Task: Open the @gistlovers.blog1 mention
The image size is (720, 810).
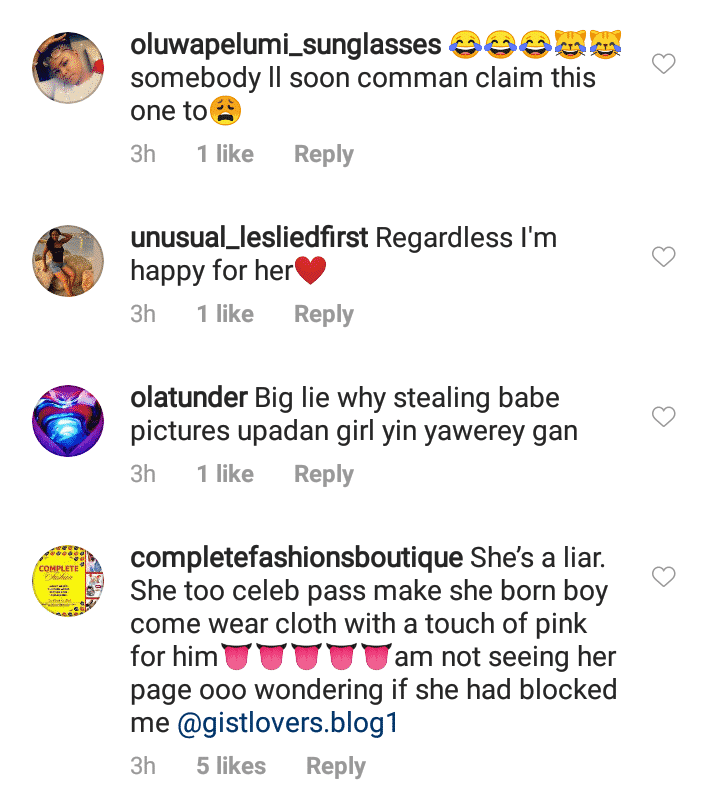Action: (288, 724)
